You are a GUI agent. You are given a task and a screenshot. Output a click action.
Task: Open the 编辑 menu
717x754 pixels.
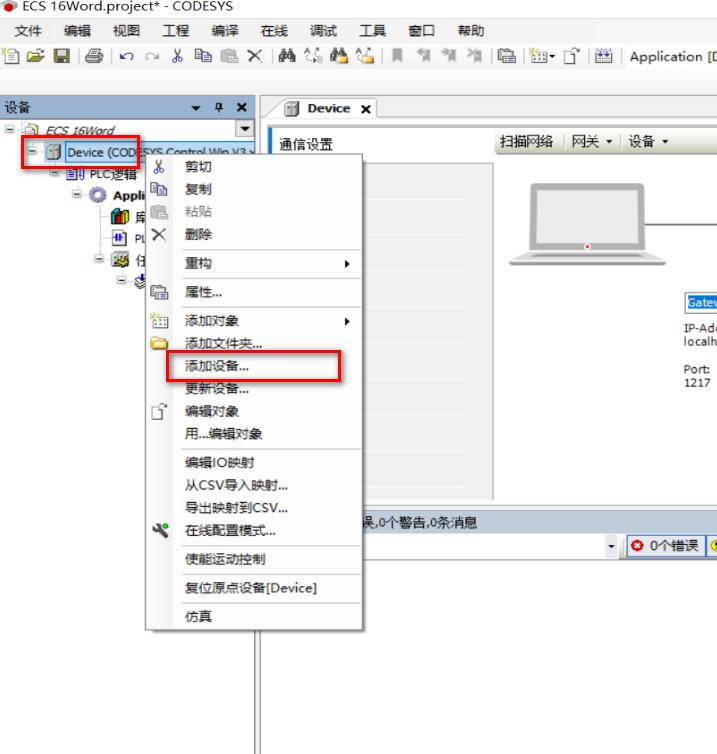77,31
